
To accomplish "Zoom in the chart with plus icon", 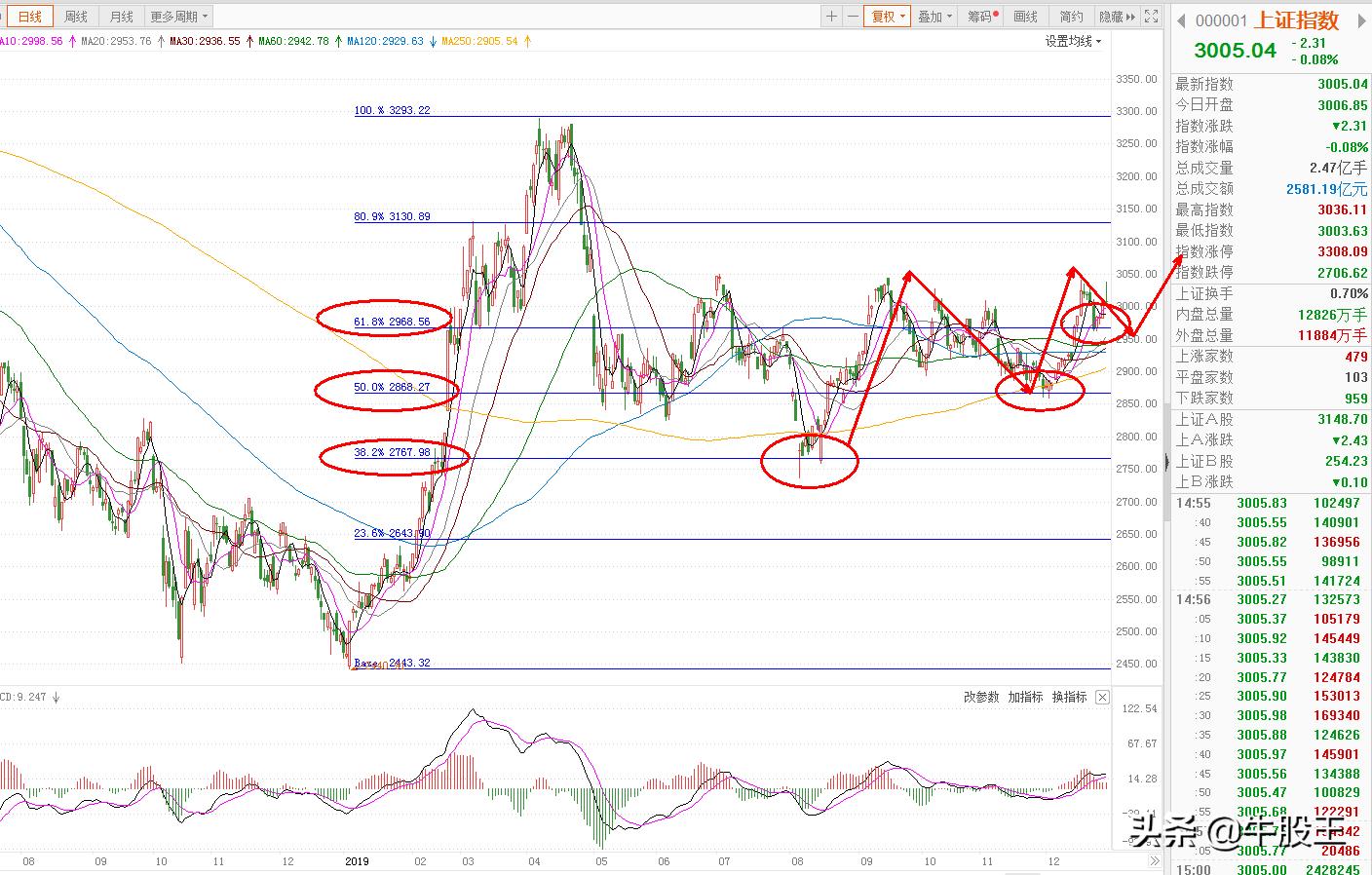I will coord(831,17).
